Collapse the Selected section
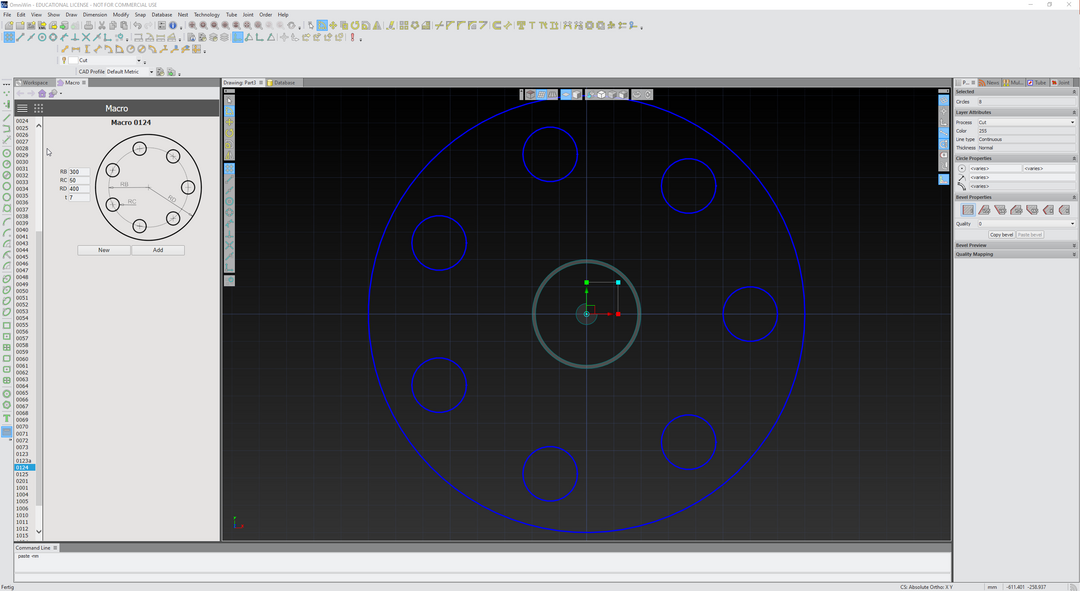Image resolution: width=1080 pixels, height=591 pixels. 1073,92
